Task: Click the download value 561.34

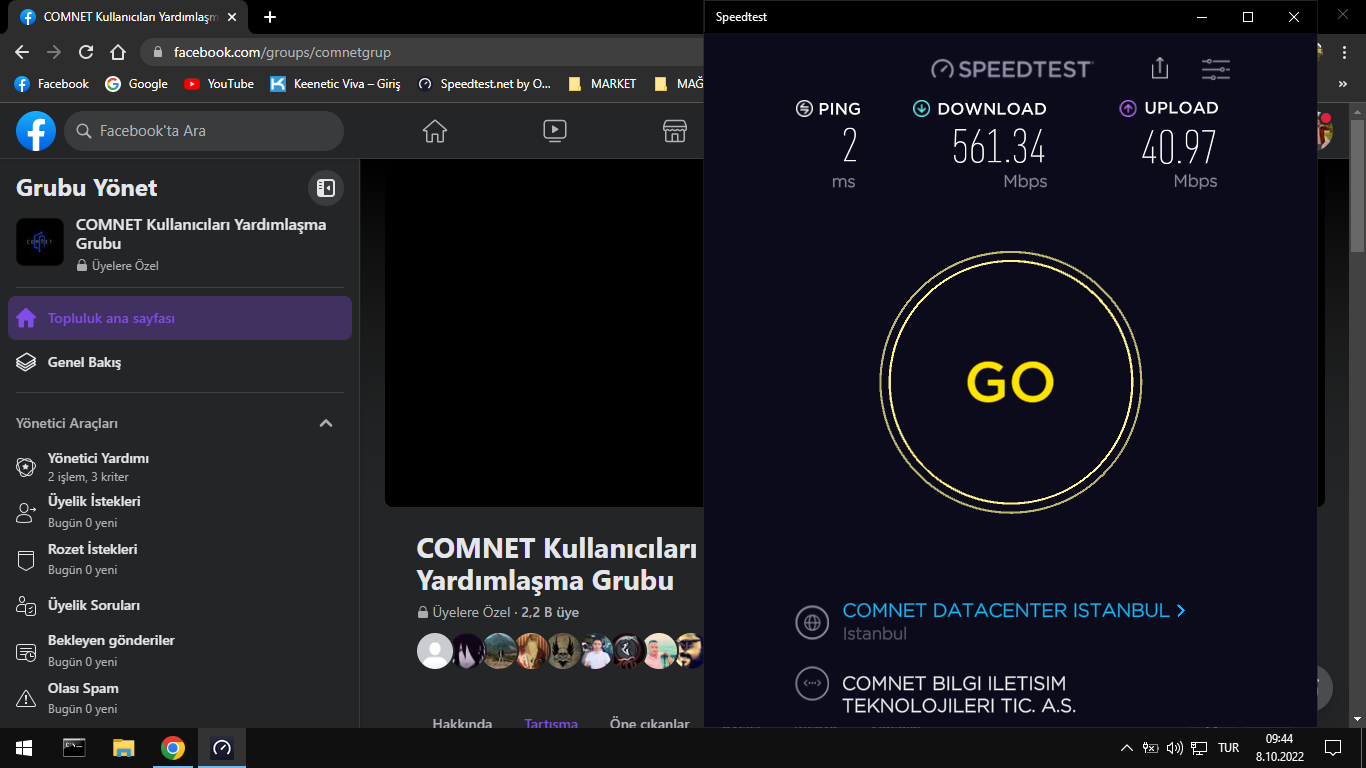Action: point(999,148)
